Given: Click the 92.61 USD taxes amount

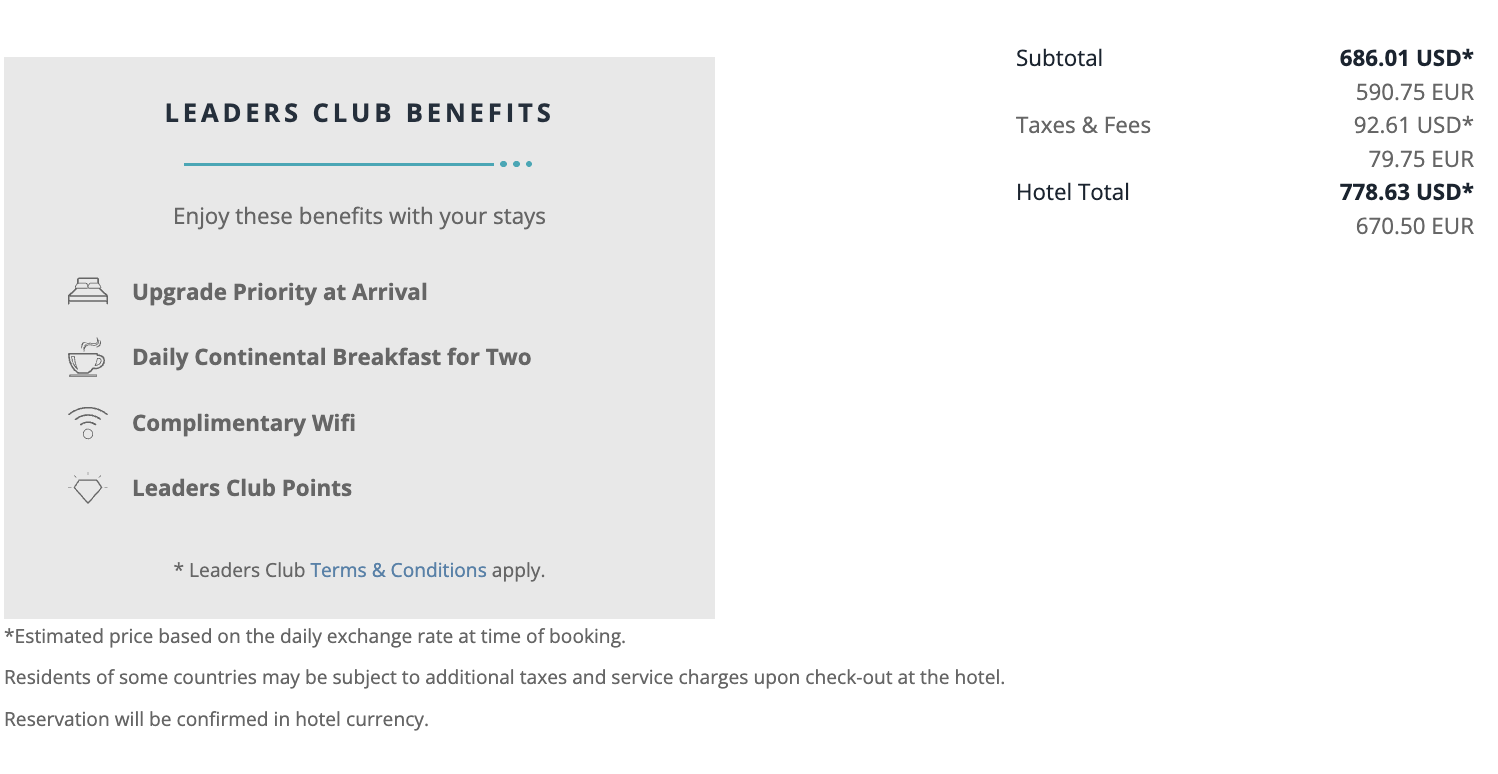Looking at the screenshot, I should click(x=1417, y=125).
